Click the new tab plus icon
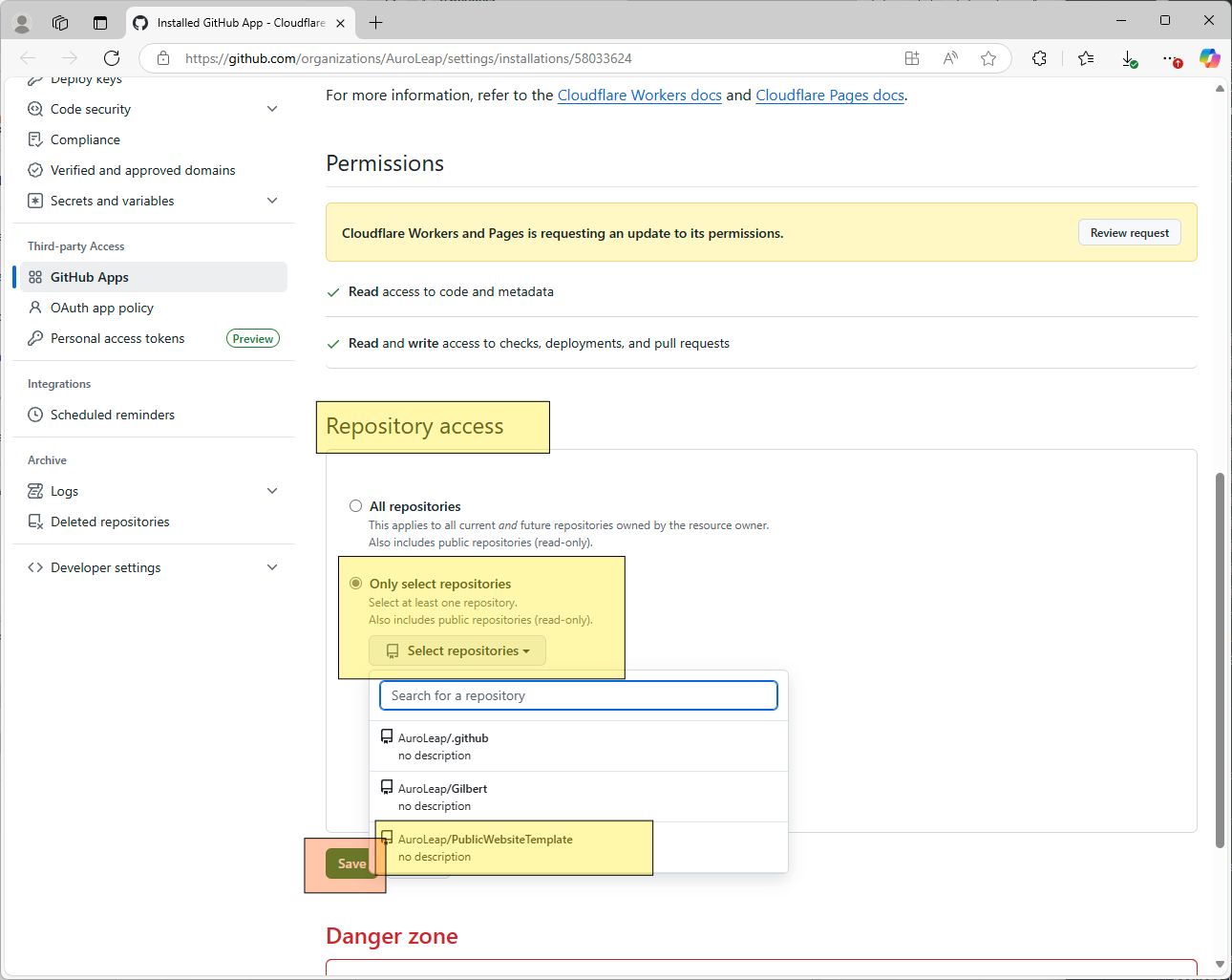 tap(376, 23)
